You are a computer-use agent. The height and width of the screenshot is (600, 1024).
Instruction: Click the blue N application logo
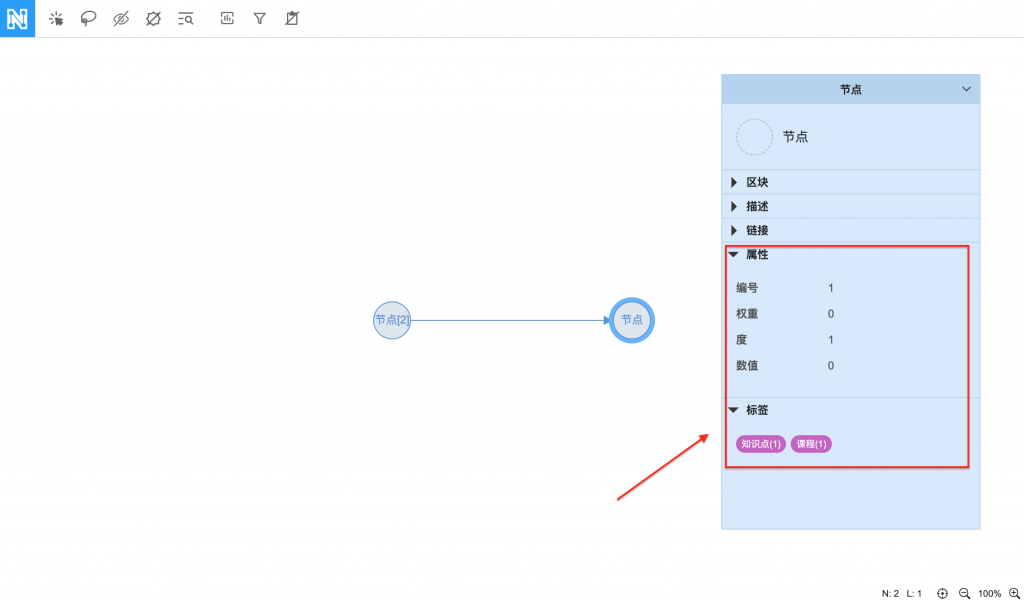[17, 18]
